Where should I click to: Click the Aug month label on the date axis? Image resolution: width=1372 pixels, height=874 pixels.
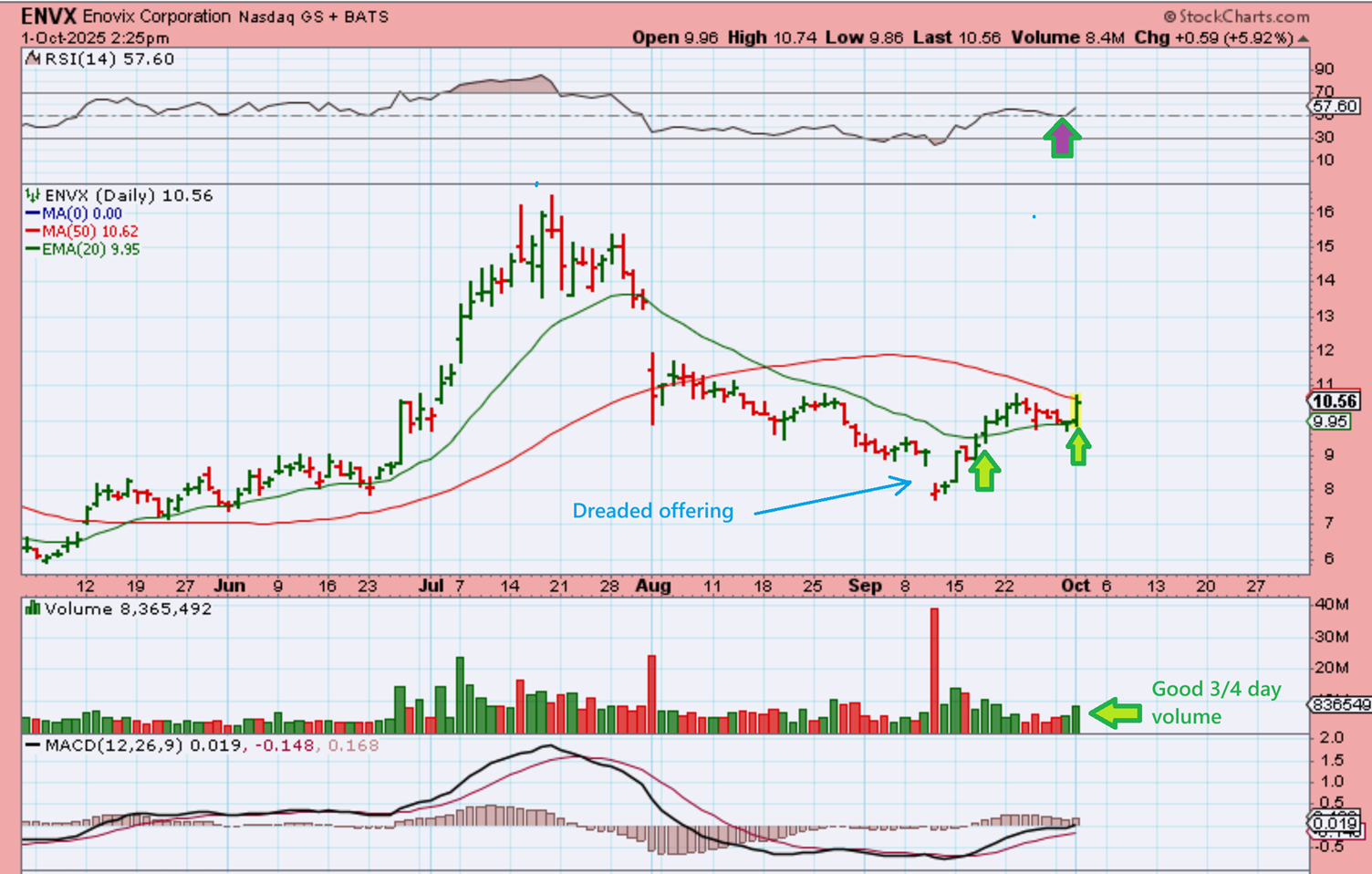(x=653, y=586)
